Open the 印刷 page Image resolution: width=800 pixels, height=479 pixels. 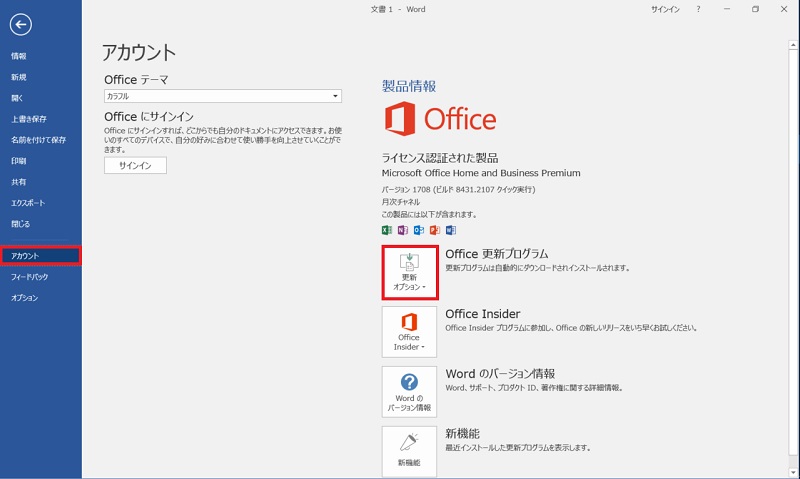point(19,161)
